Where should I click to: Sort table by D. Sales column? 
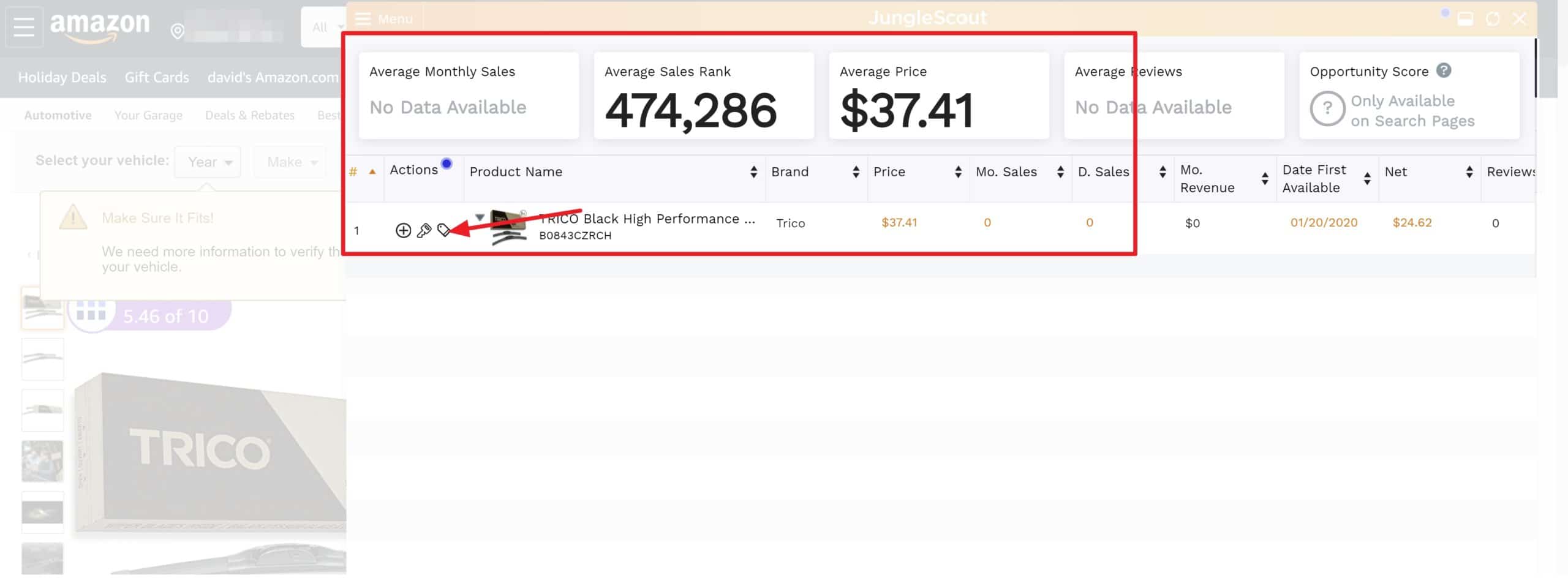[x=1163, y=172]
